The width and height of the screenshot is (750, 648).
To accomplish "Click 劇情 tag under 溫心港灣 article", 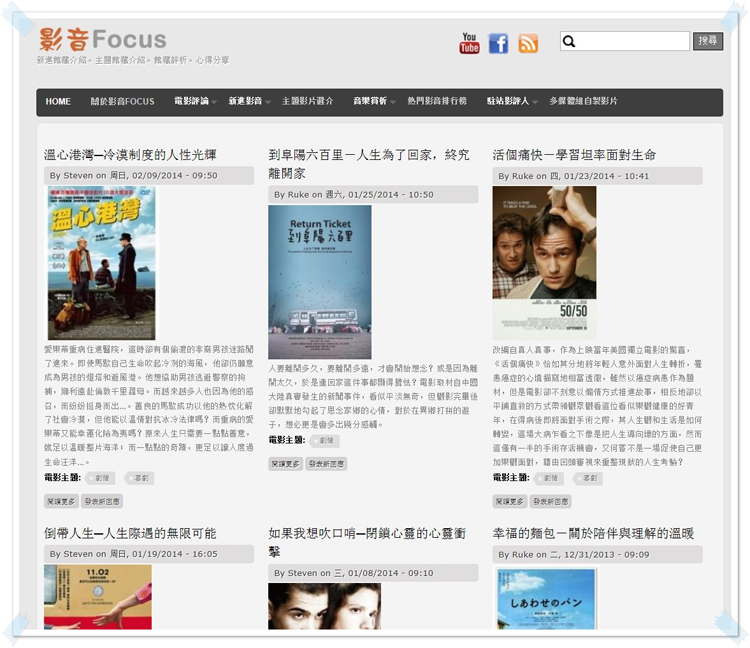I will (x=99, y=478).
